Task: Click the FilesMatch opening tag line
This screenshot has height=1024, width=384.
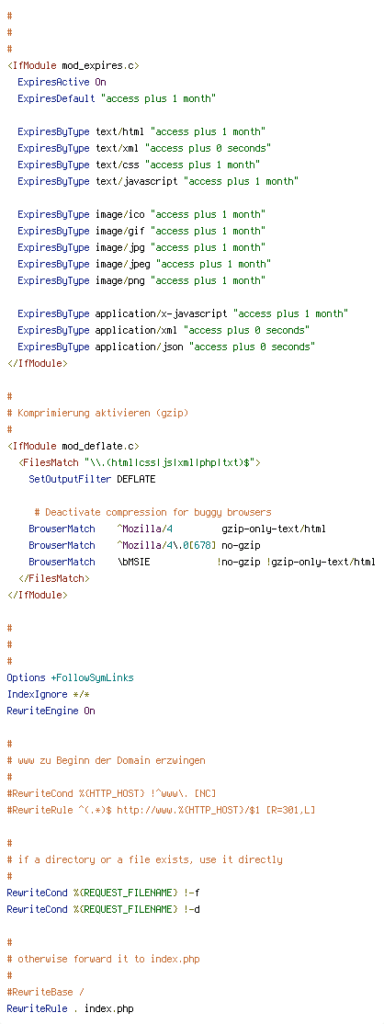Action: [140, 462]
